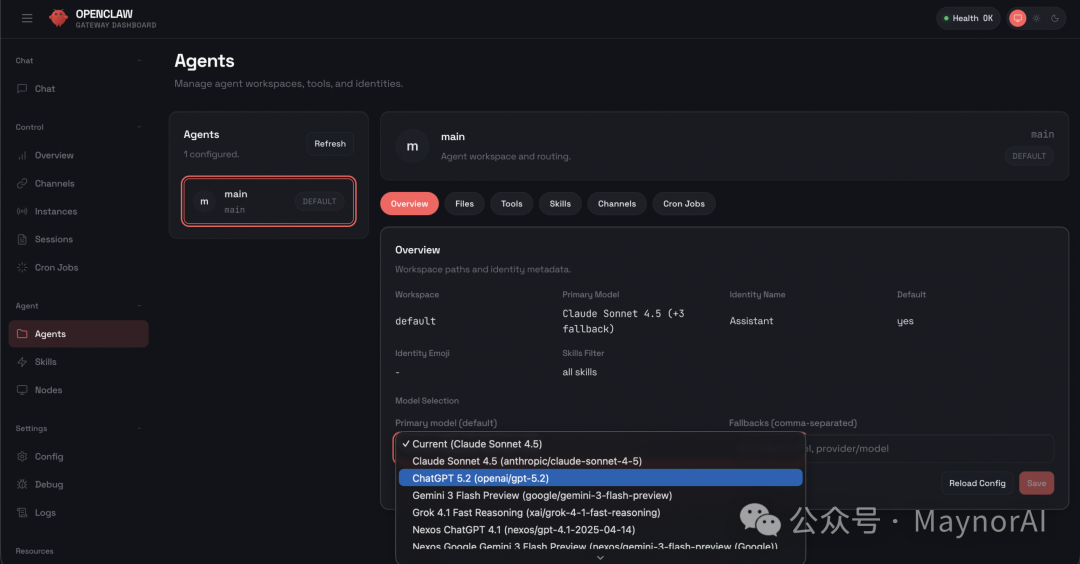The image size is (1080, 564).
Task: Expand more models with the dropdown chevron
Action: coord(600,558)
